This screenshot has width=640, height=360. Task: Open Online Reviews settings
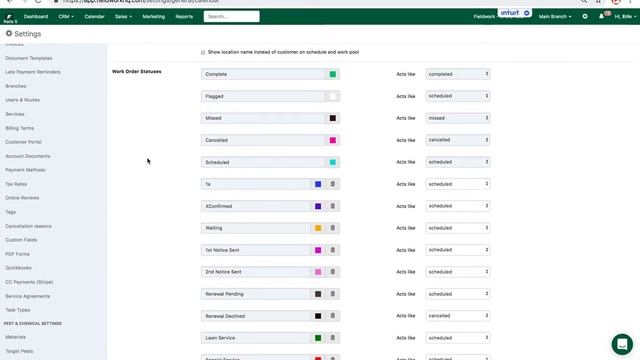pos(22,198)
